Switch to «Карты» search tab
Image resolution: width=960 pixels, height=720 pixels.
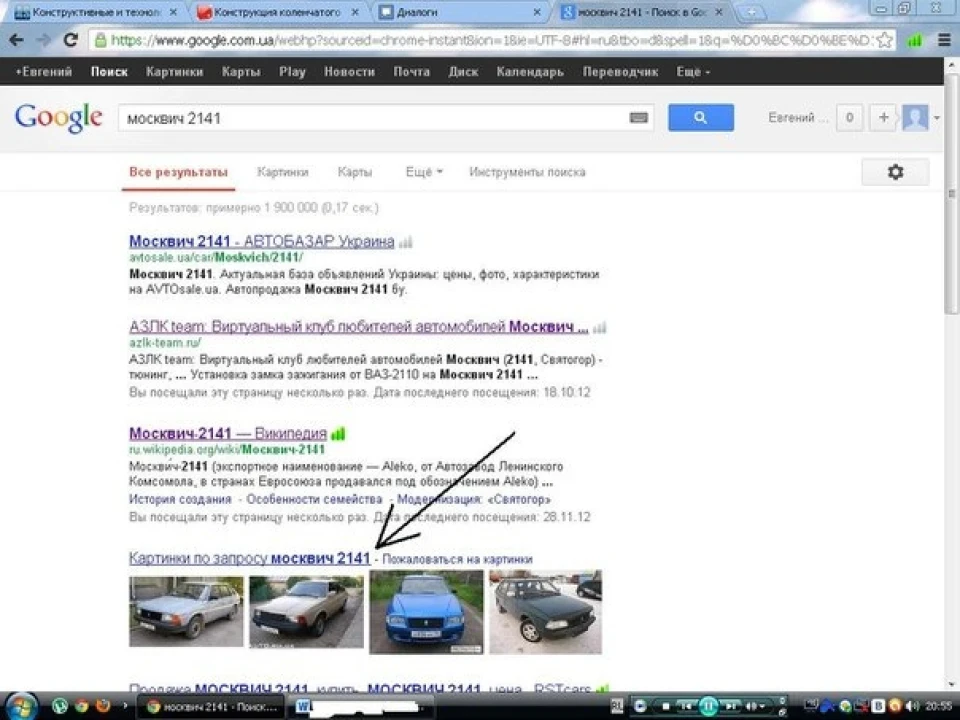click(355, 172)
